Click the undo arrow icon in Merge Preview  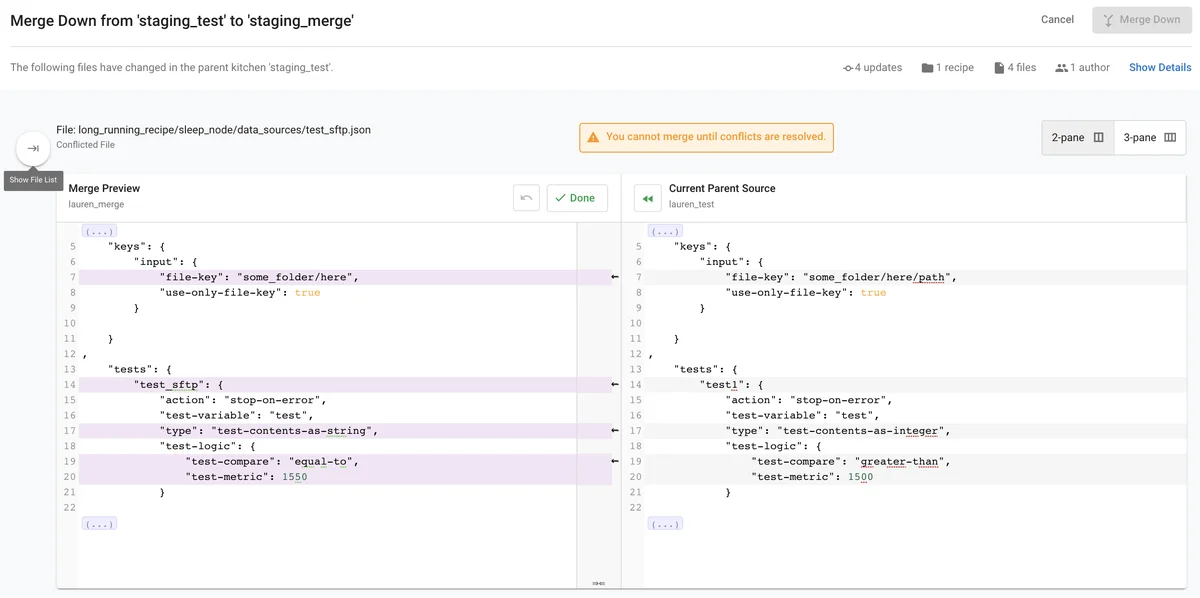(x=526, y=198)
